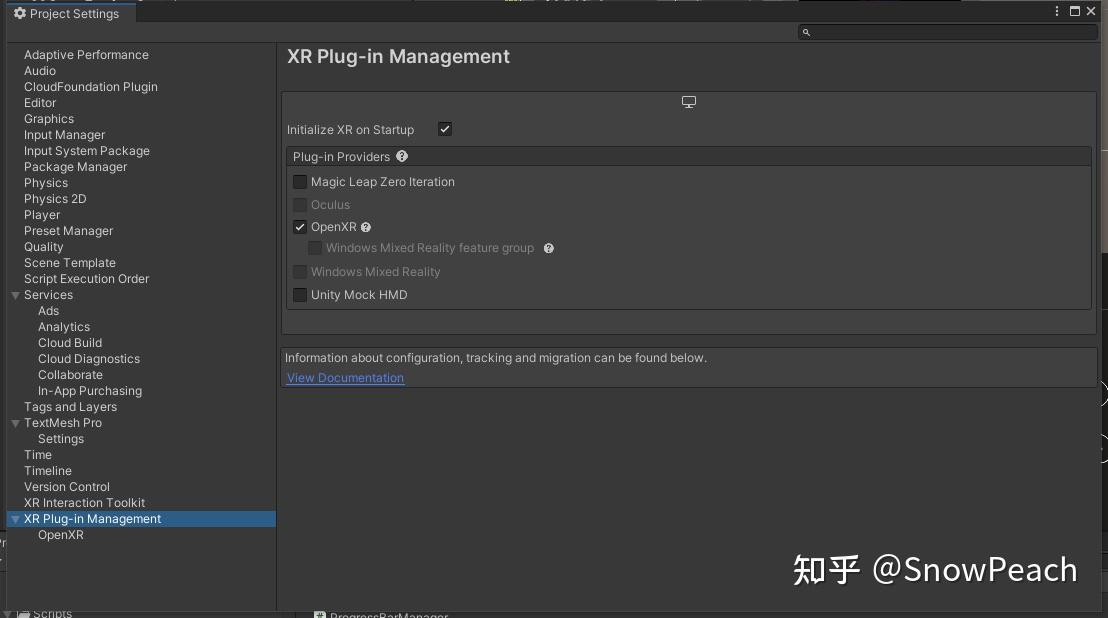Viewport: 1108px width, 618px height.
Task: Click Windows Mixed Reality feature group help icon
Action: point(548,248)
